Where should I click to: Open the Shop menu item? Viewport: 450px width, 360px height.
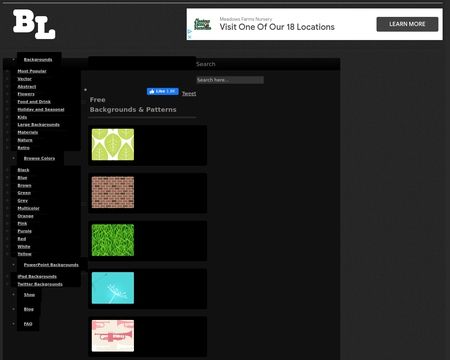click(x=29, y=295)
